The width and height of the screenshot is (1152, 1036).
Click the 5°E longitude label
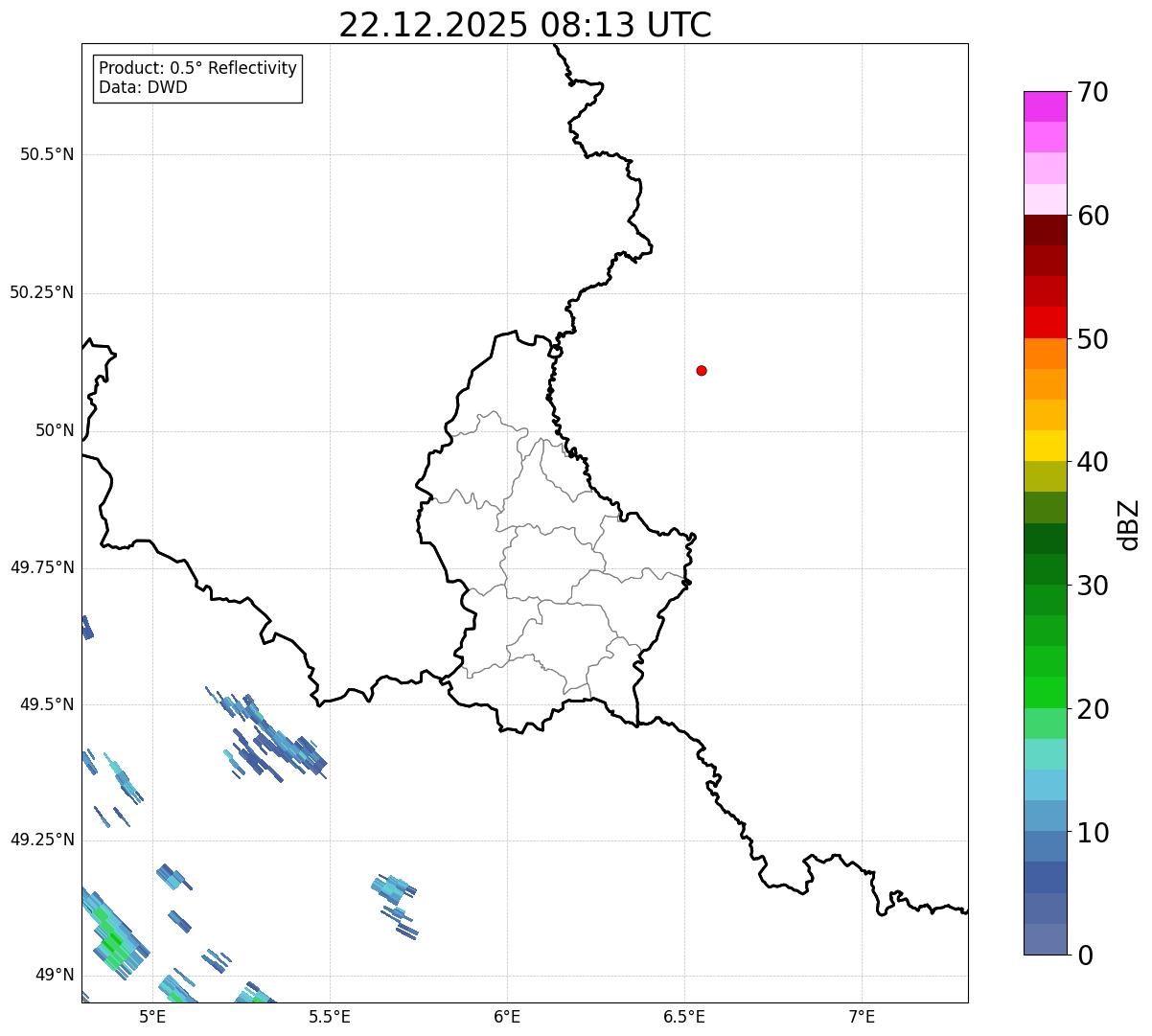pyautogui.click(x=152, y=1016)
